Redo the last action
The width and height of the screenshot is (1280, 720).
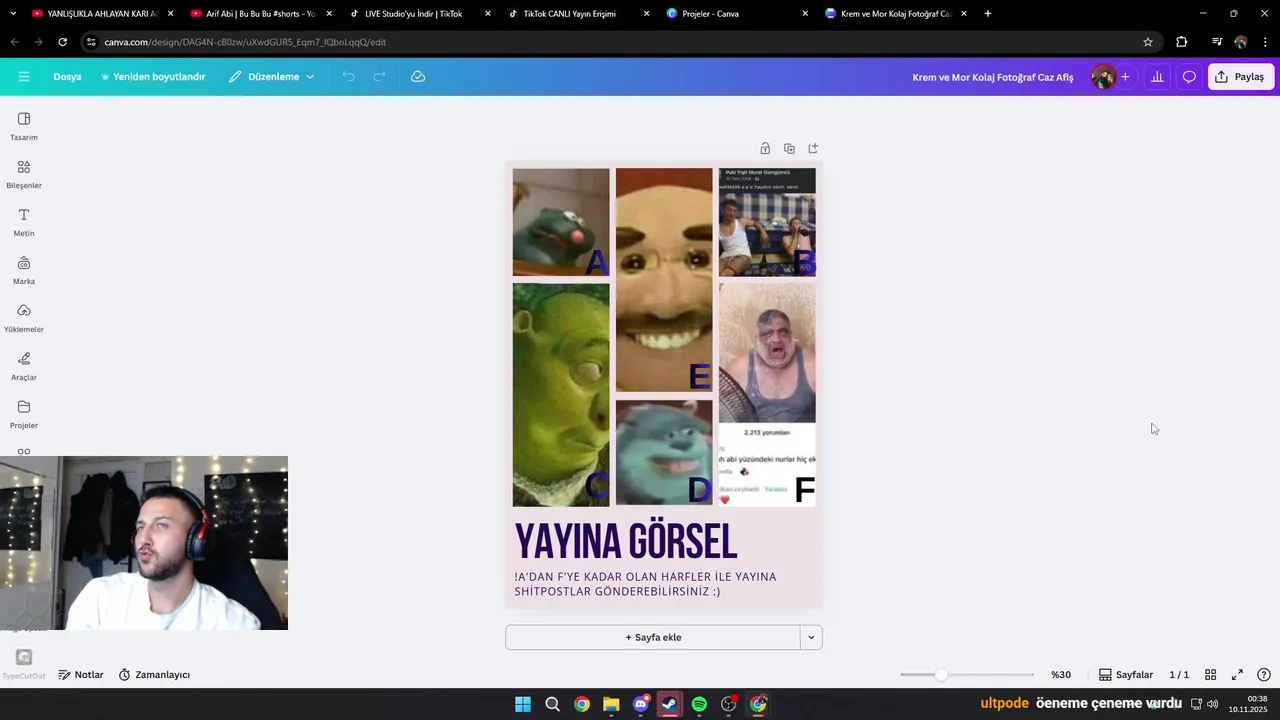coord(379,77)
